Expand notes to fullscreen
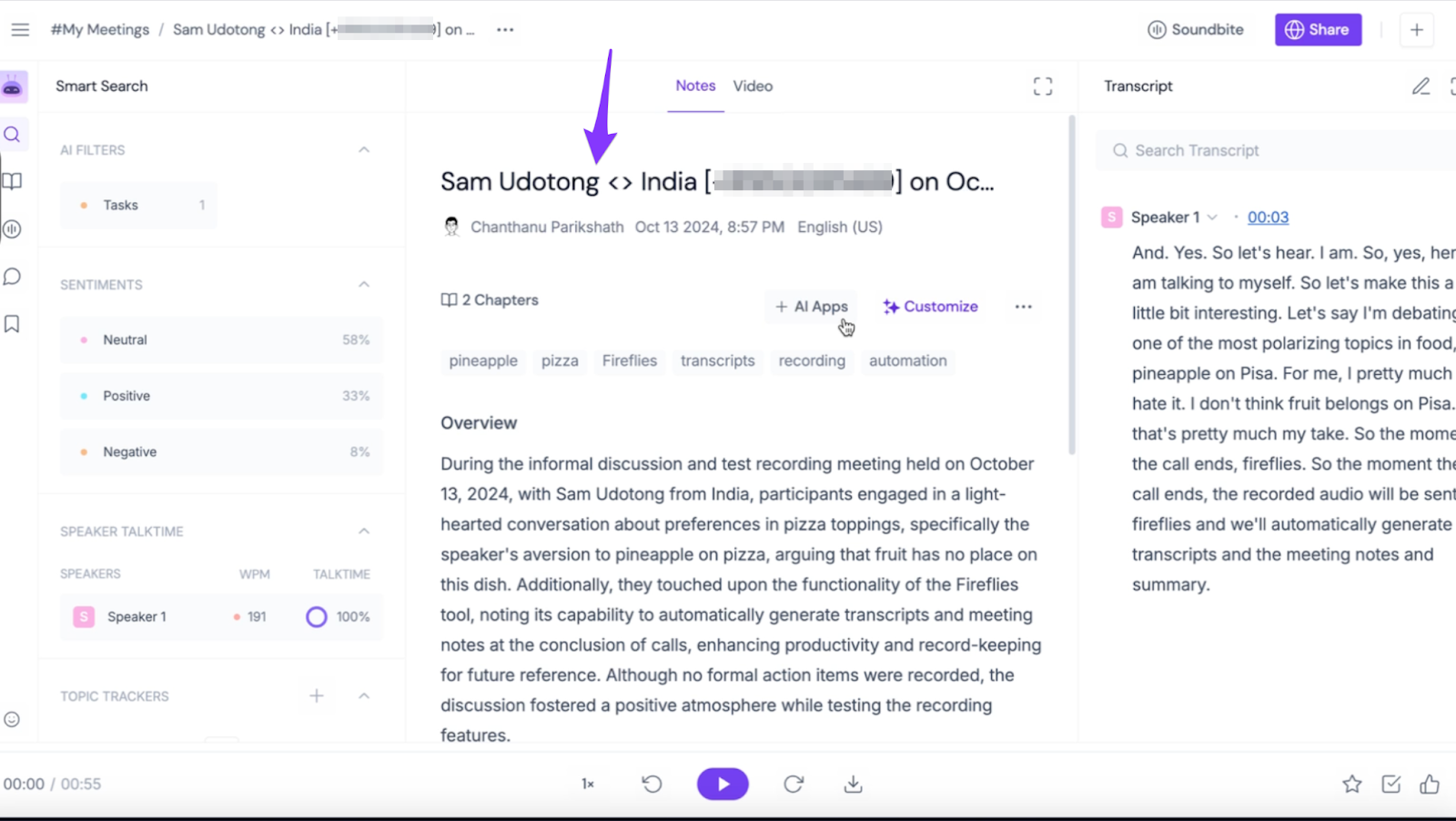1456x821 pixels. 1043,86
